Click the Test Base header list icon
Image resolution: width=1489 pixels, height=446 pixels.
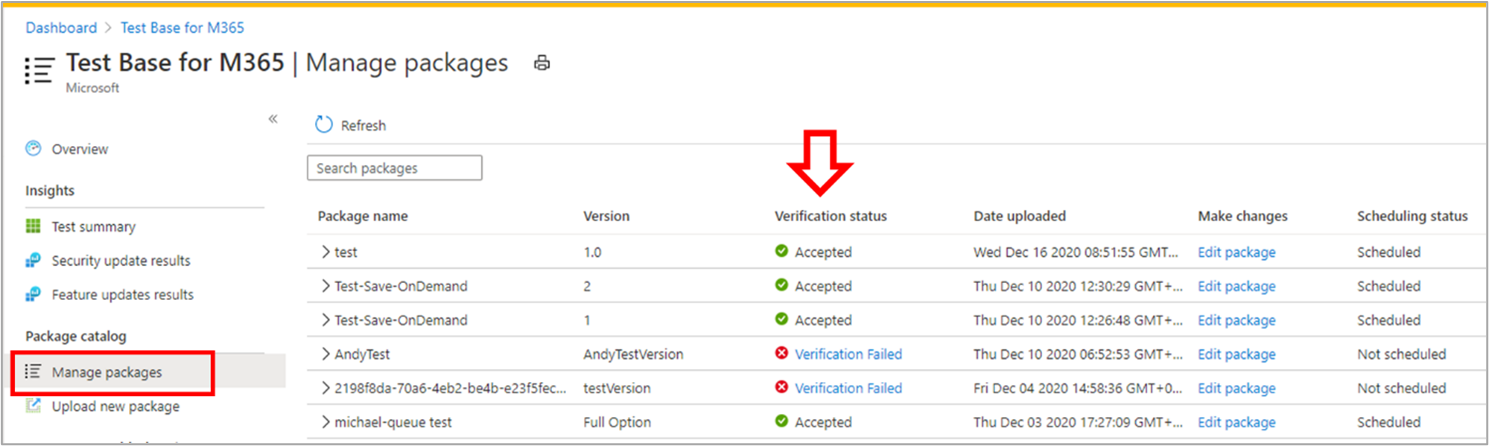tap(39, 70)
